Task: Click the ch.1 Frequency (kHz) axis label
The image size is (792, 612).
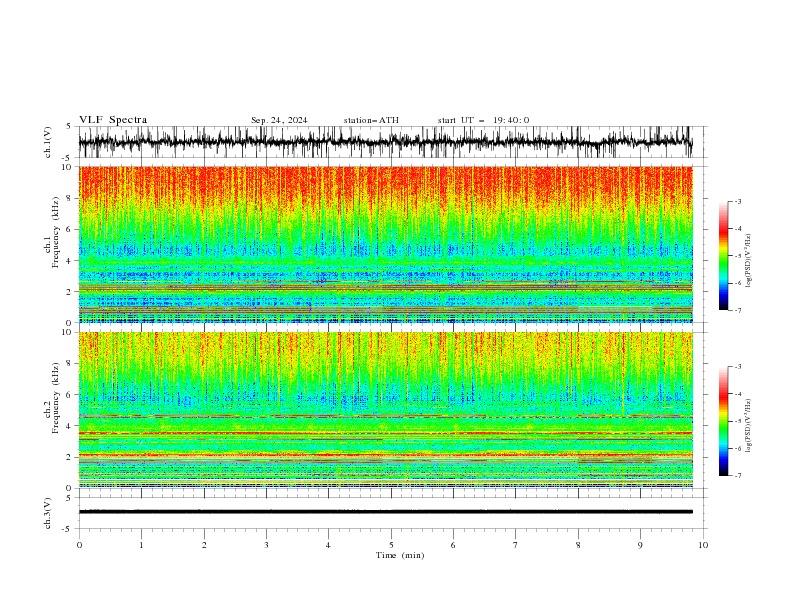Action: pos(52,232)
